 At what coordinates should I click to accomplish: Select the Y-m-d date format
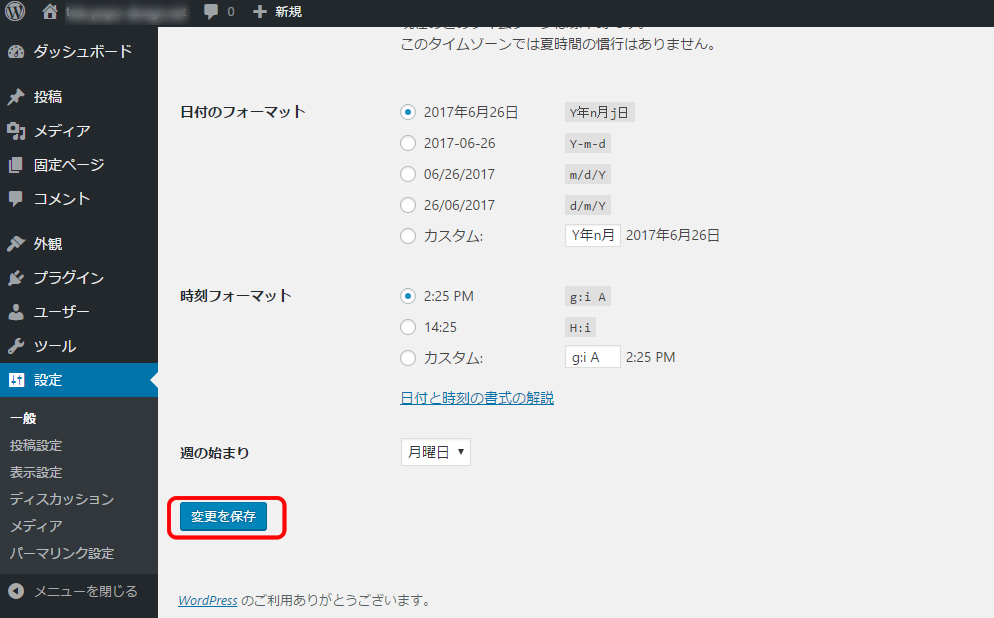click(408, 143)
